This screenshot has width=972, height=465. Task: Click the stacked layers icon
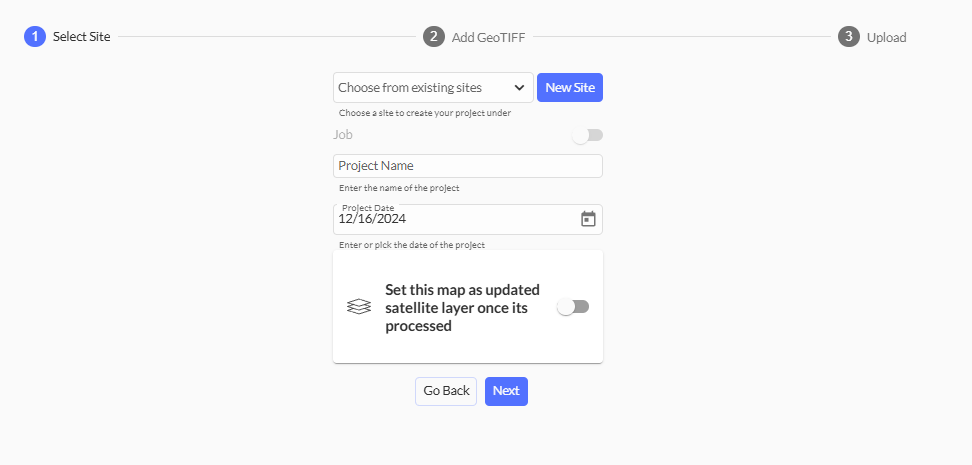coord(359,307)
